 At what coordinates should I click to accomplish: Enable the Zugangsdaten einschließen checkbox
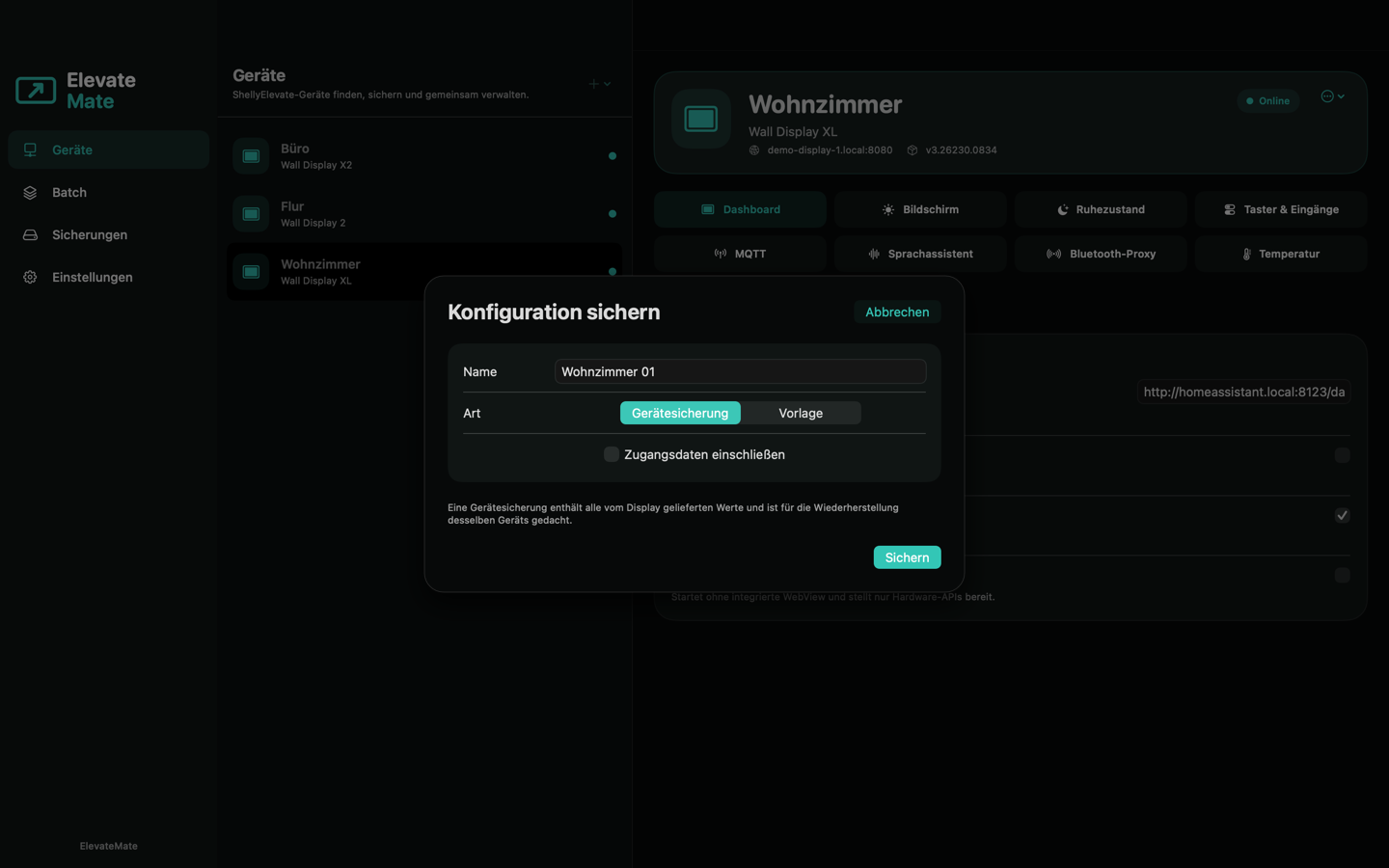[612, 454]
